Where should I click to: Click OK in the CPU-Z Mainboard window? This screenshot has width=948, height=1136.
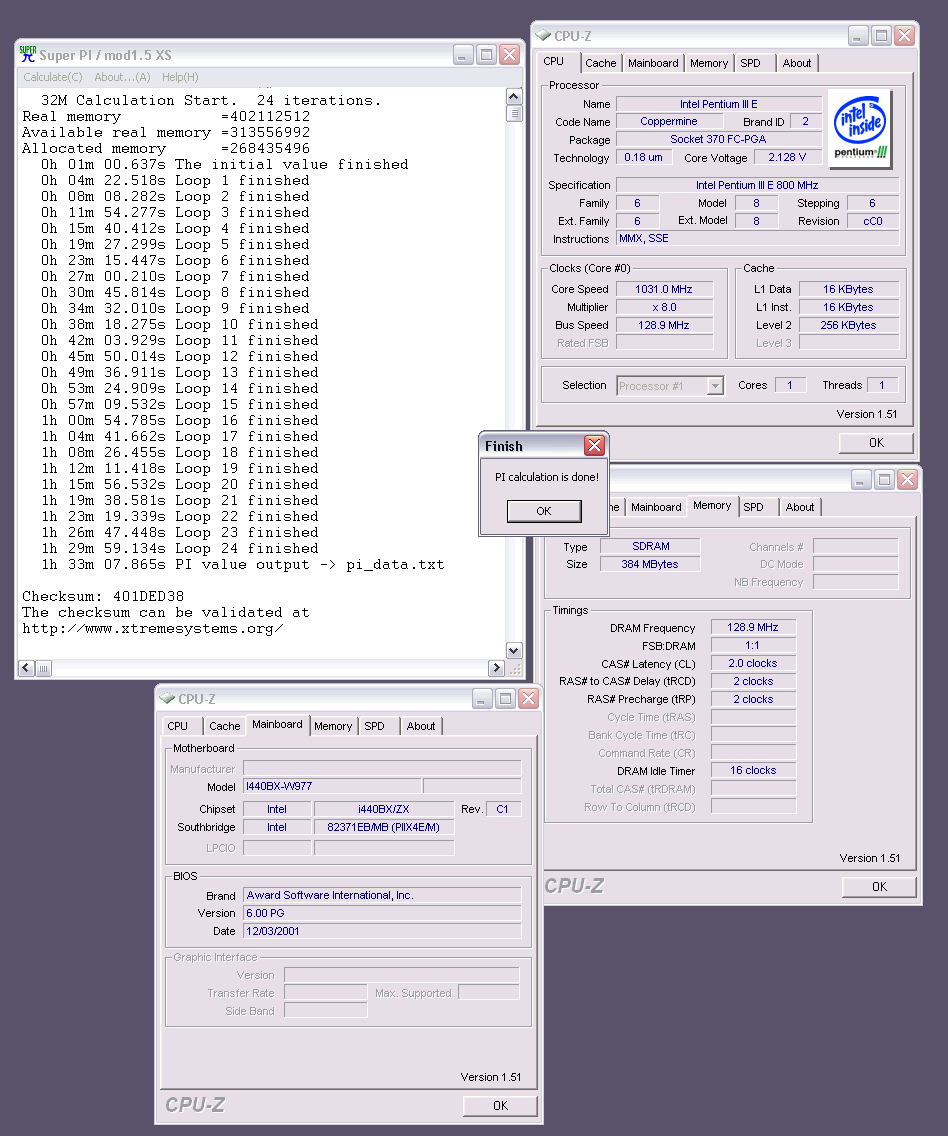(500, 1106)
